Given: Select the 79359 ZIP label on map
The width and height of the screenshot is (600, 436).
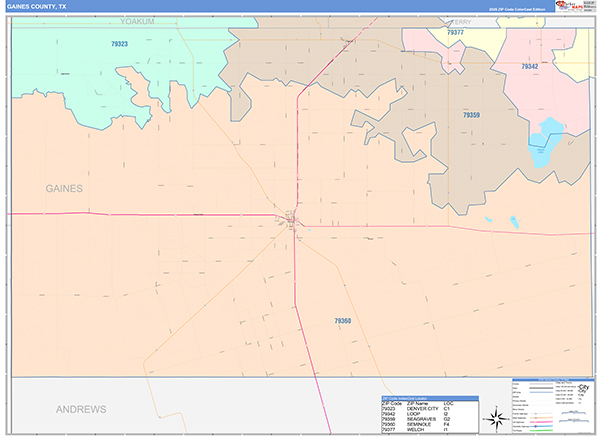Looking at the screenshot, I should (471, 115).
